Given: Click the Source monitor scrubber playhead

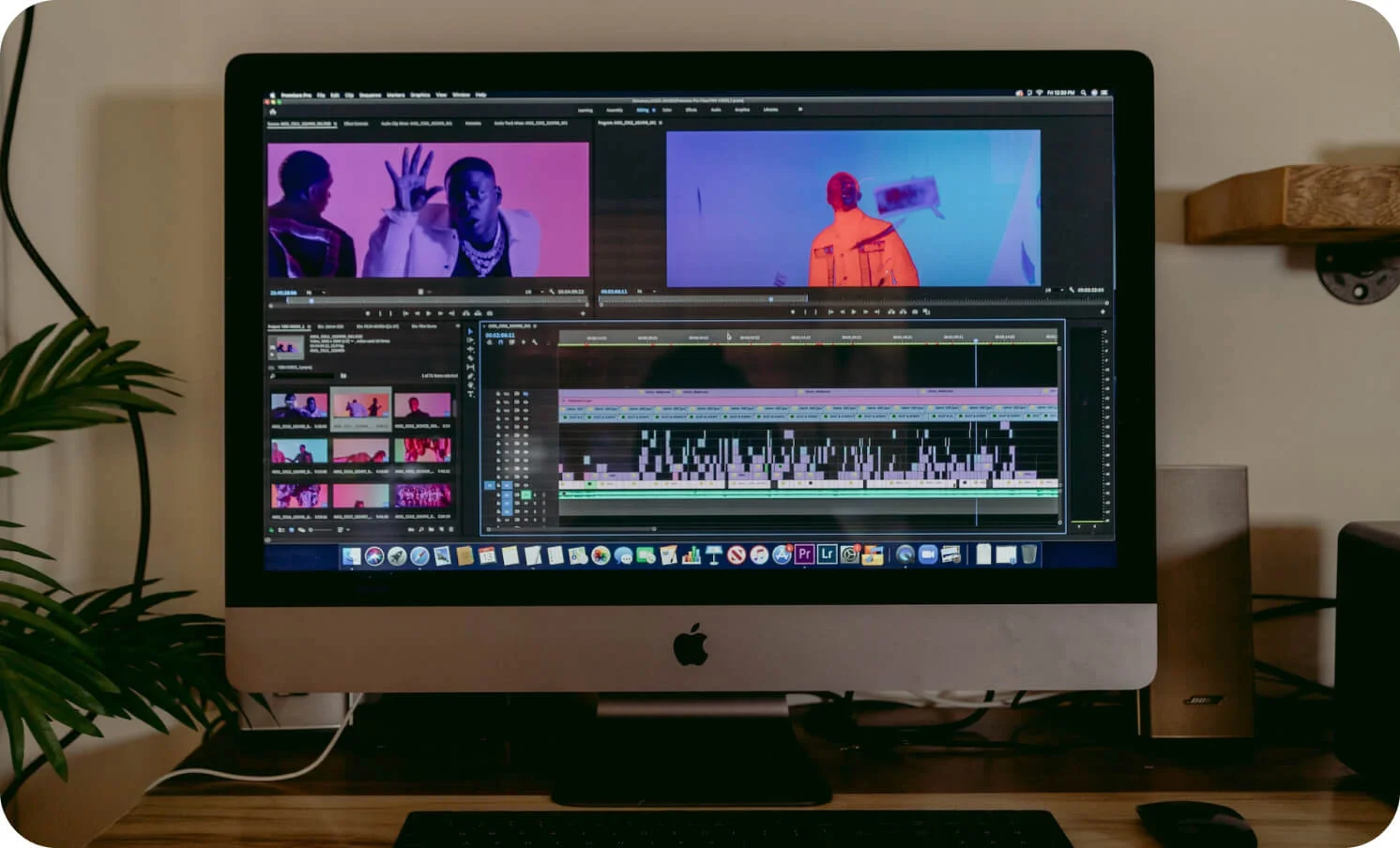Looking at the screenshot, I should coord(312,301).
